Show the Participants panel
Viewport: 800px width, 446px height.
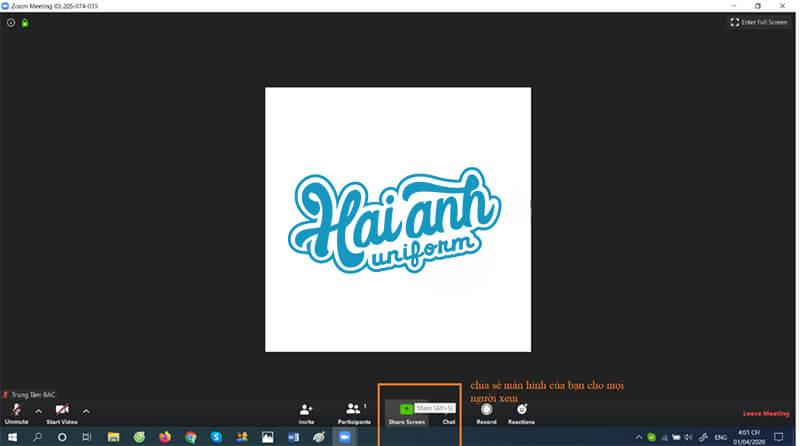point(354,414)
